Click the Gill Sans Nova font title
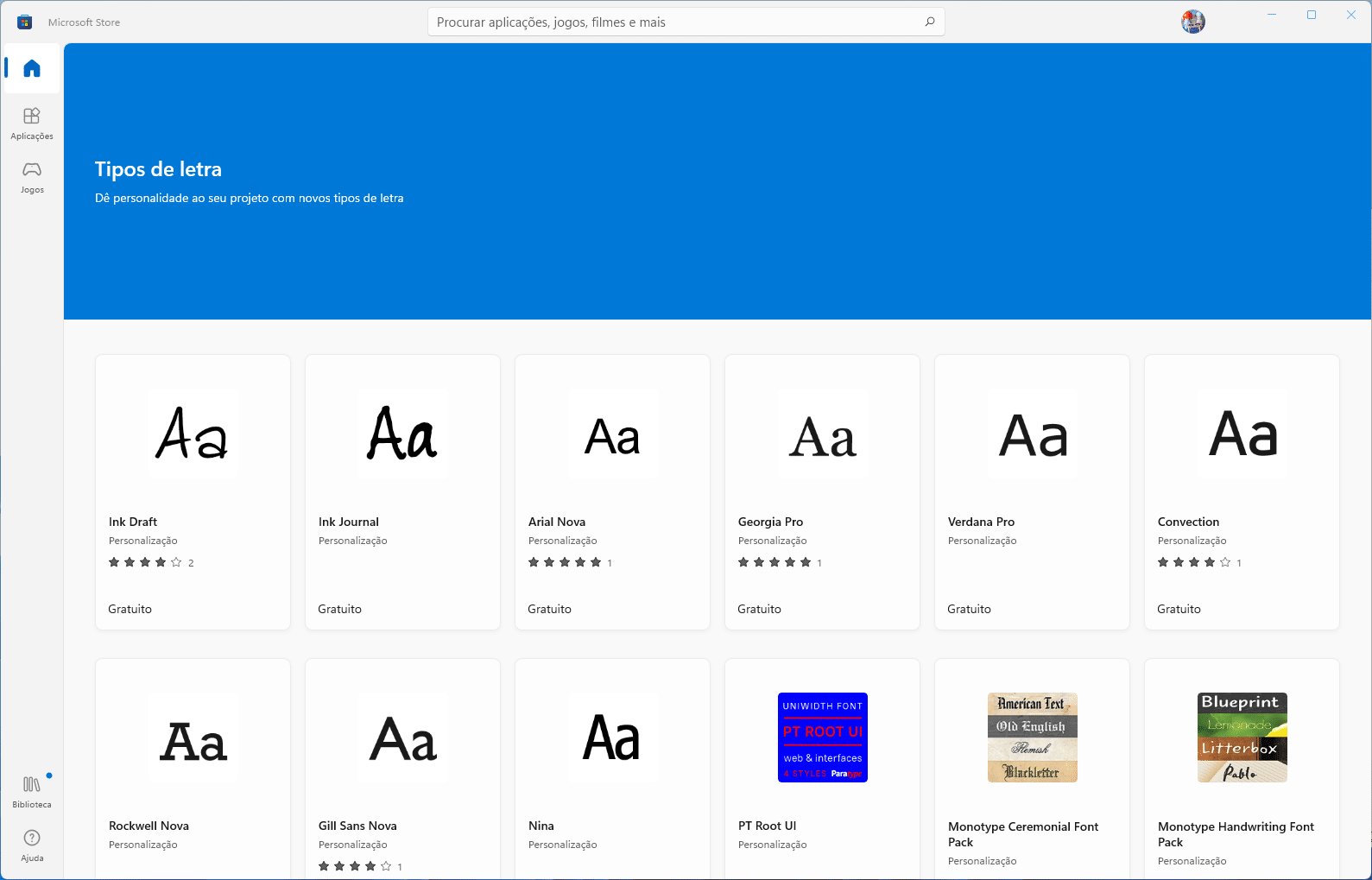Image resolution: width=1372 pixels, height=880 pixels. [x=357, y=826]
